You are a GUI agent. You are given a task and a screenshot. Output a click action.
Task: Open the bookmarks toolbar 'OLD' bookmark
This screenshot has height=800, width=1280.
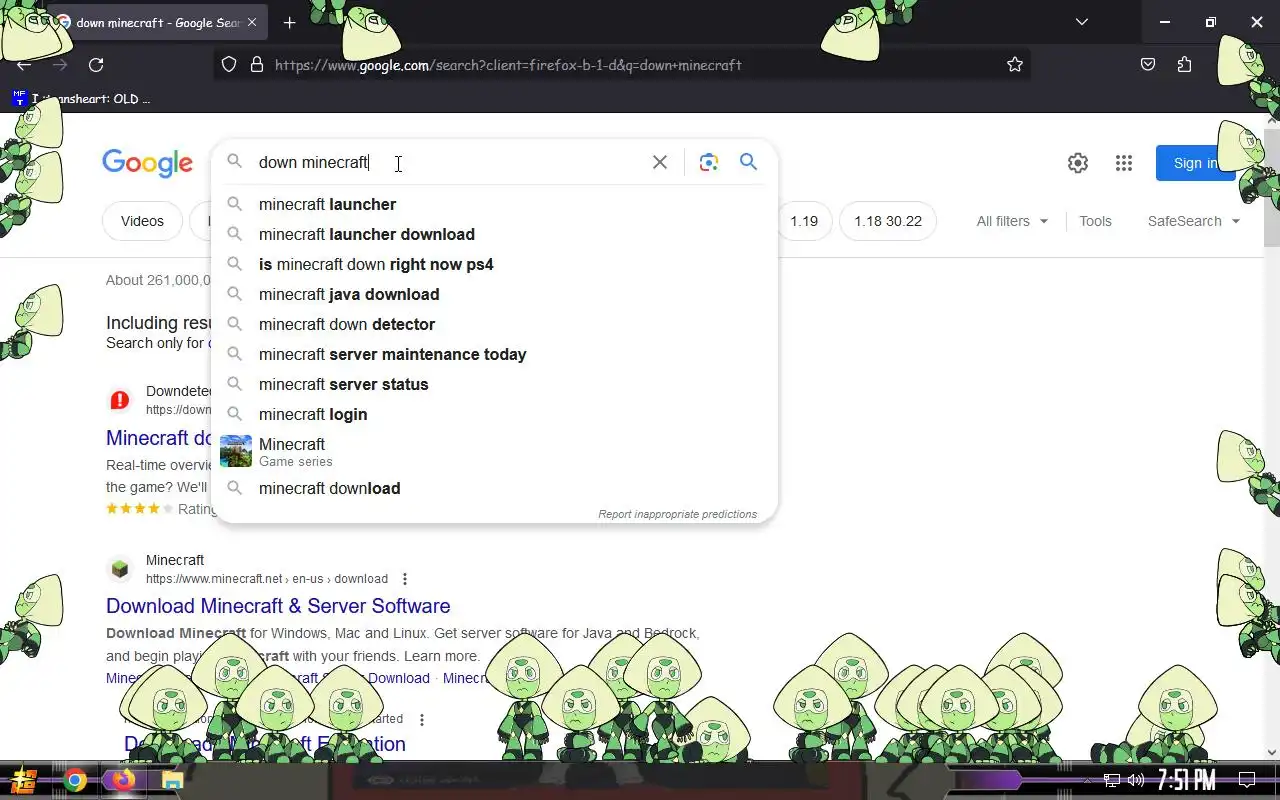pyautogui.click(x=82, y=98)
